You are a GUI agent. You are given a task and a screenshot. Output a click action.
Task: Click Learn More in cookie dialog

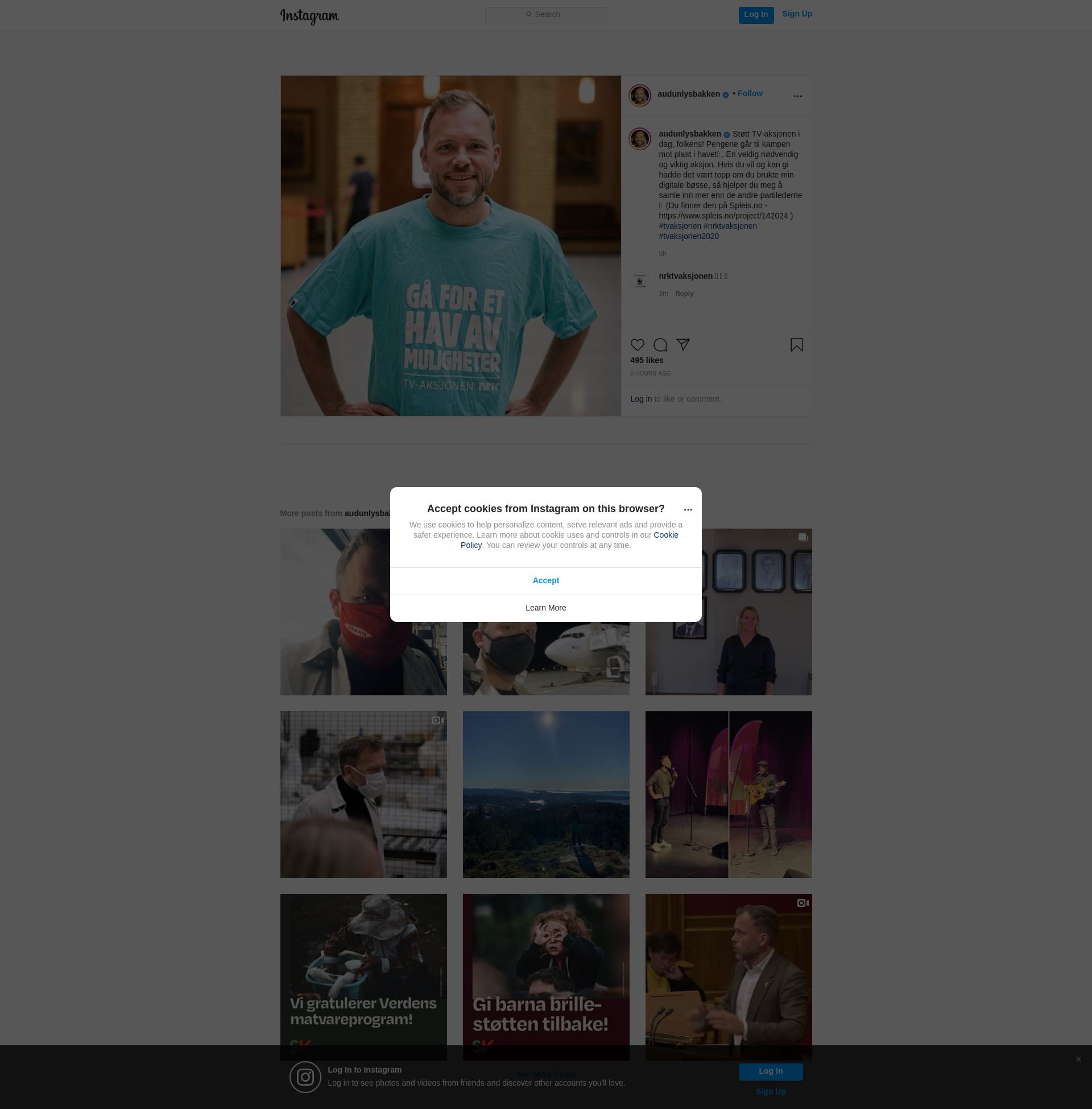click(x=545, y=608)
